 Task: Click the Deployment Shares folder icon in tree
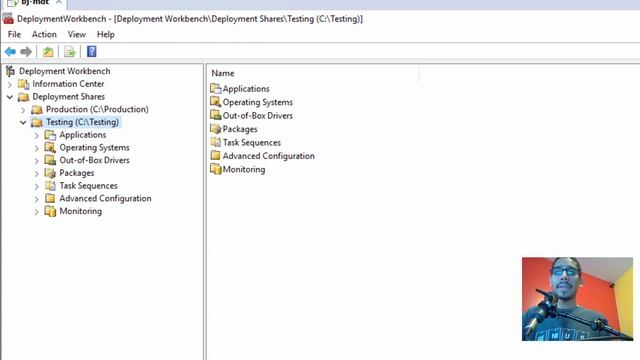[x=24, y=97]
